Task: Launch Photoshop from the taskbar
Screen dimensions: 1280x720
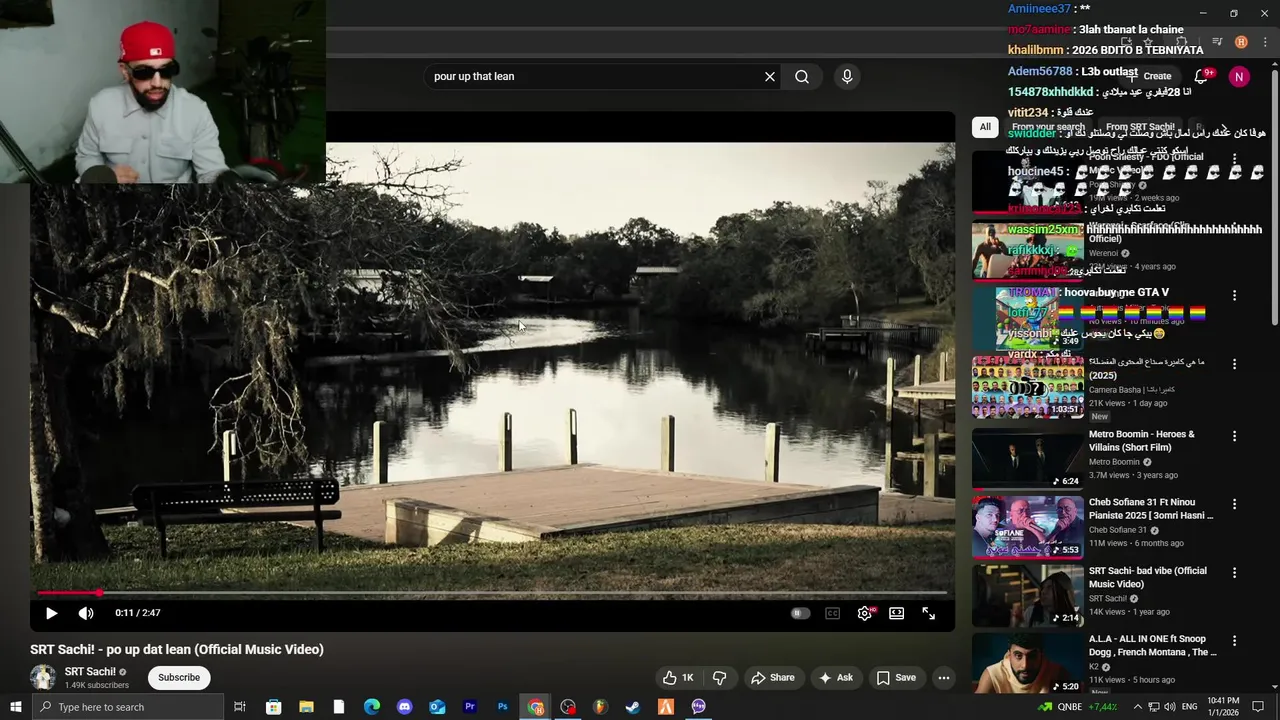Action: [503, 707]
